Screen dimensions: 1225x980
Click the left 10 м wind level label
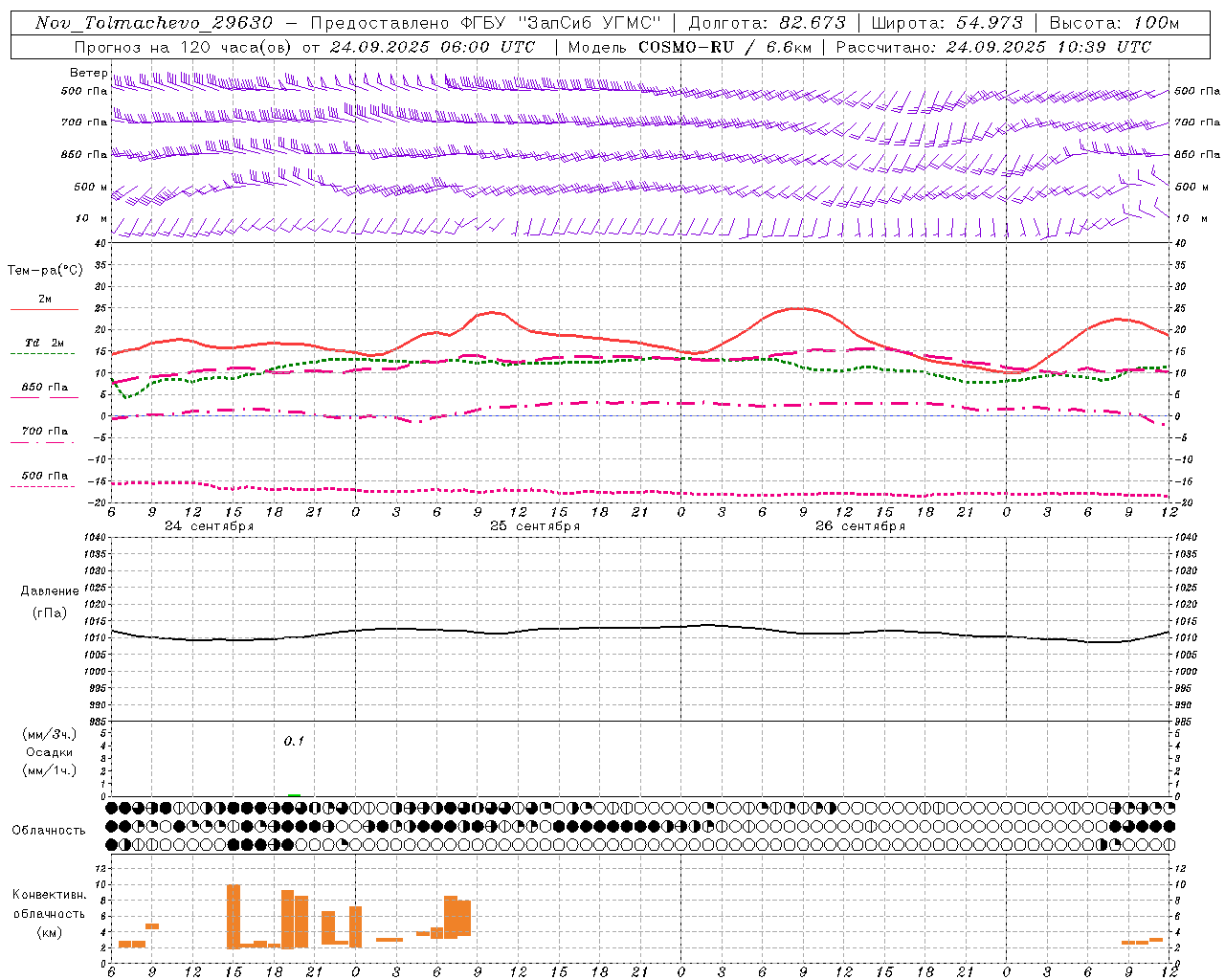point(91,218)
